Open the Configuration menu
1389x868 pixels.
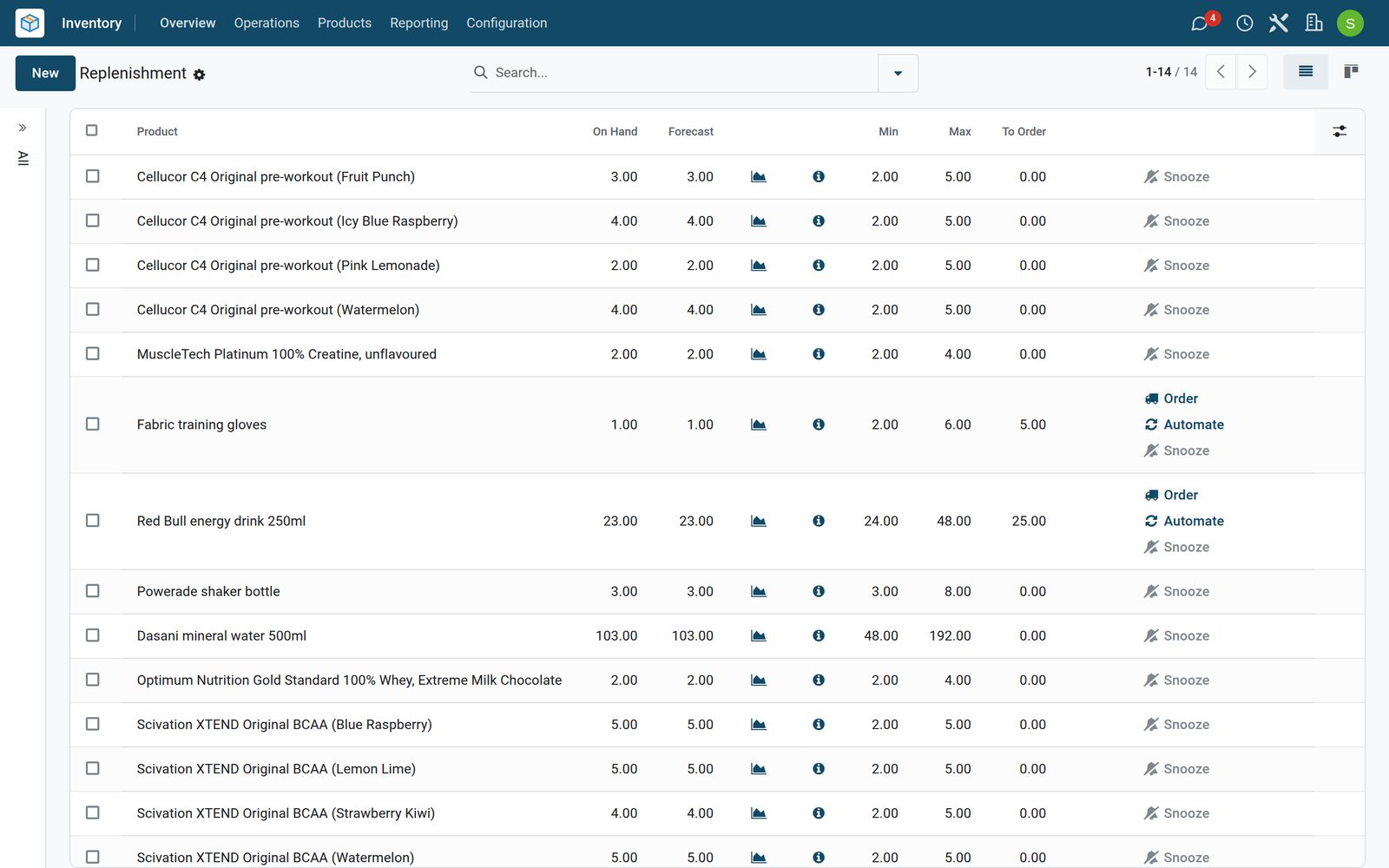507,23
